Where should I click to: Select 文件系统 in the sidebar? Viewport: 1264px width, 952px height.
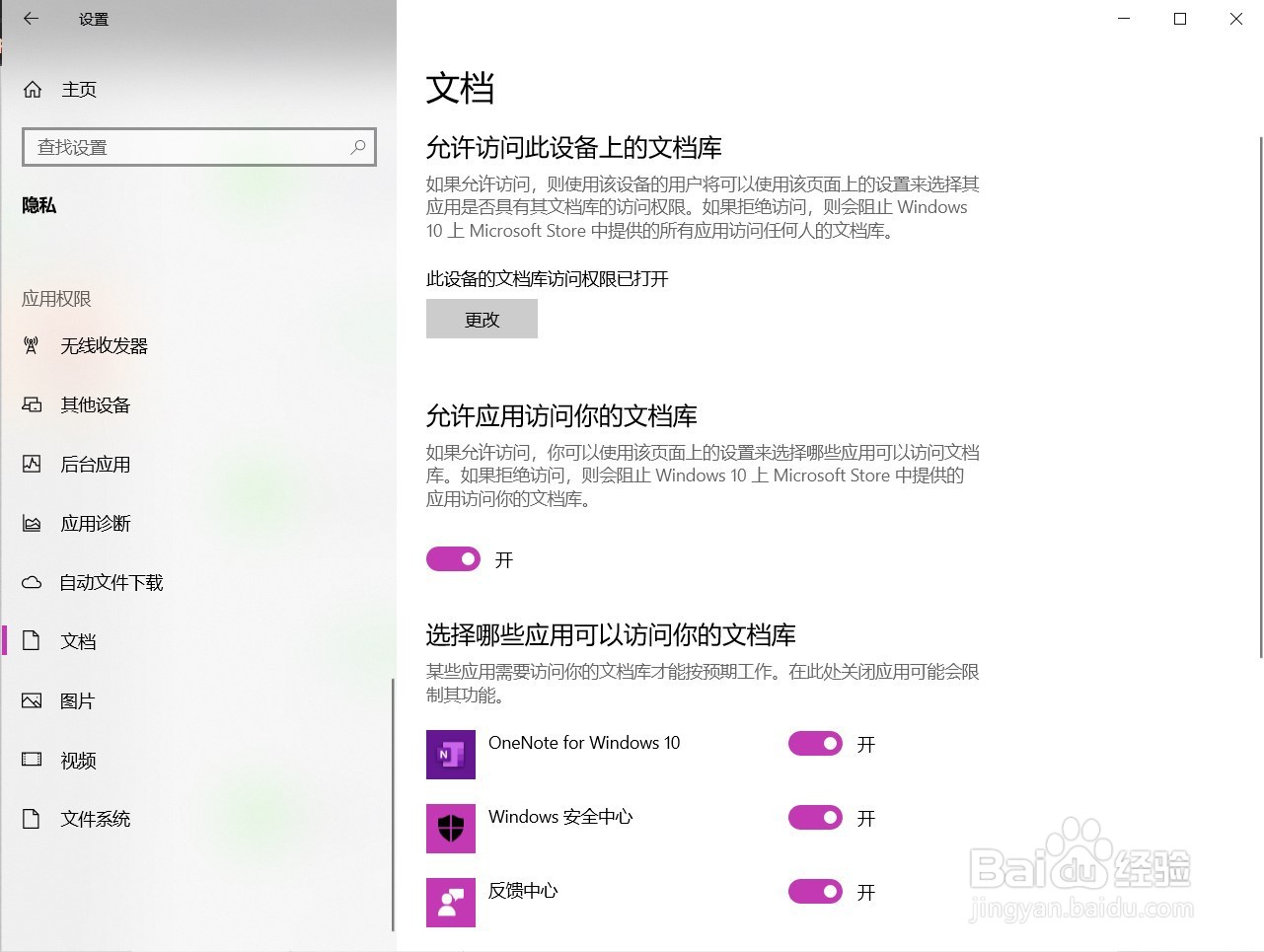[x=197, y=819]
